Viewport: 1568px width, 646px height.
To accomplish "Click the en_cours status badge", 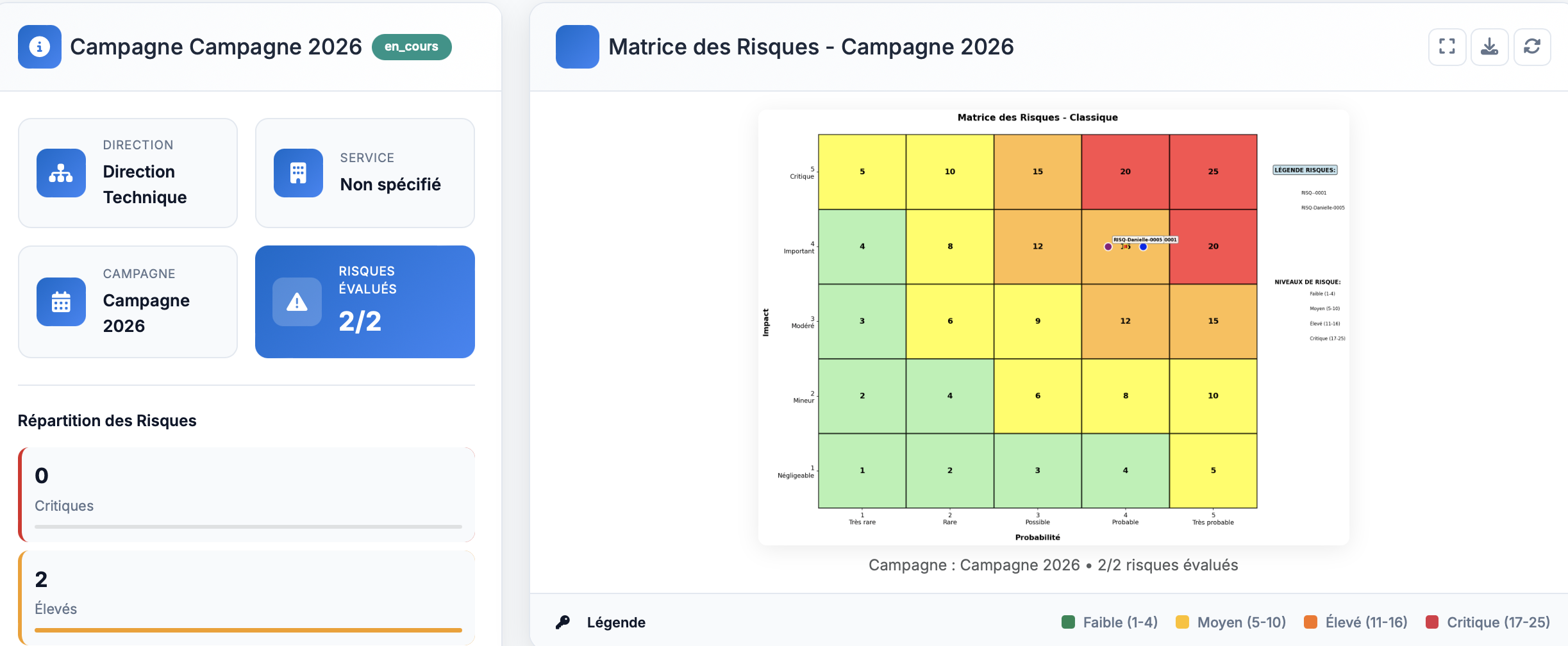I will pos(411,47).
